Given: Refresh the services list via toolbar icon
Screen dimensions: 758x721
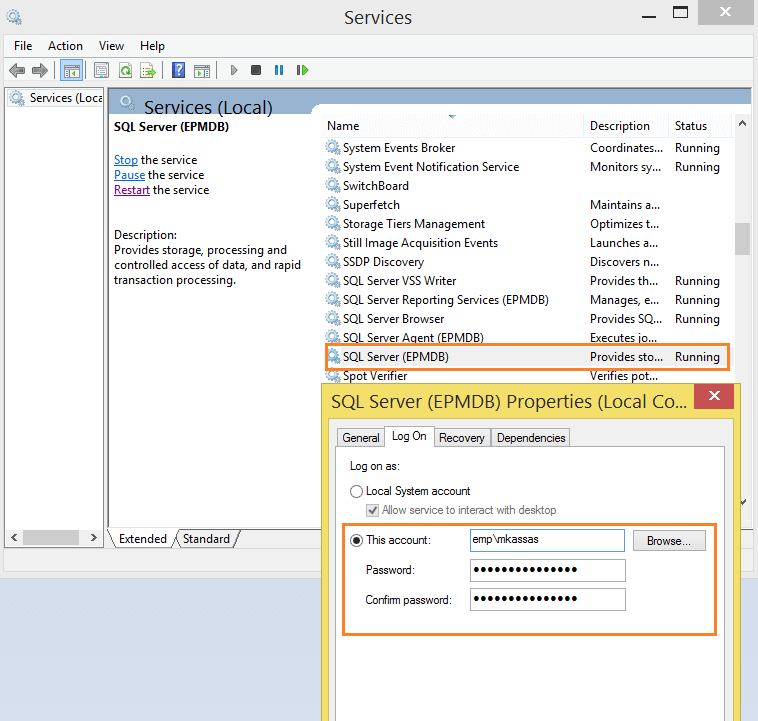Looking at the screenshot, I should click(x=126, y=71).
